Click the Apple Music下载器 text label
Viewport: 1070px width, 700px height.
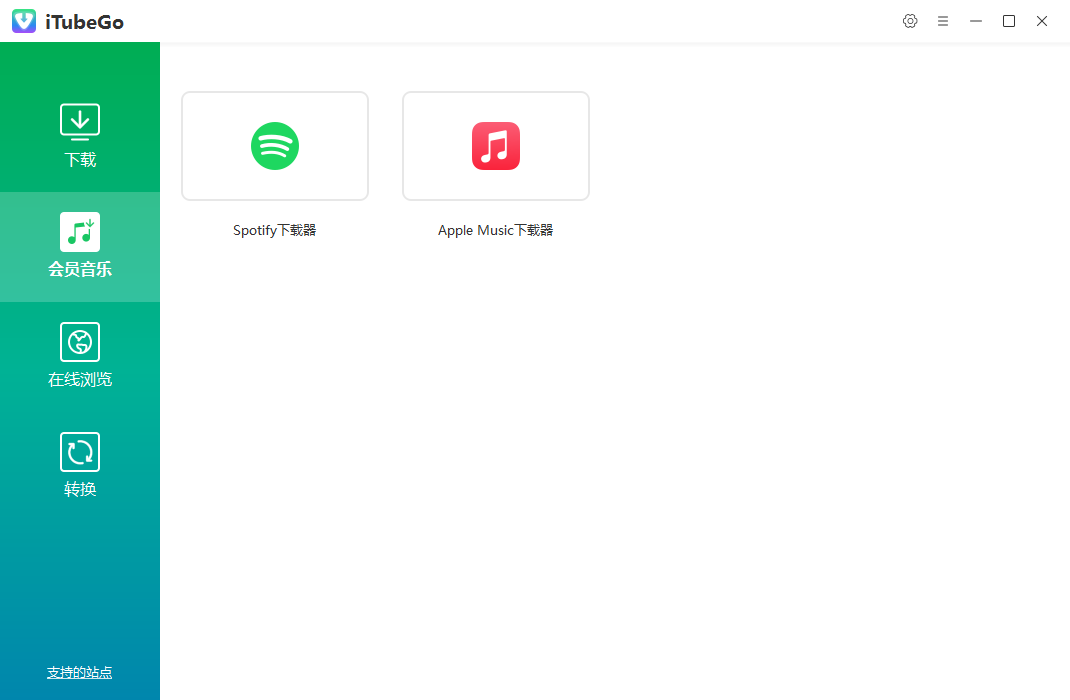click(496, 230)
